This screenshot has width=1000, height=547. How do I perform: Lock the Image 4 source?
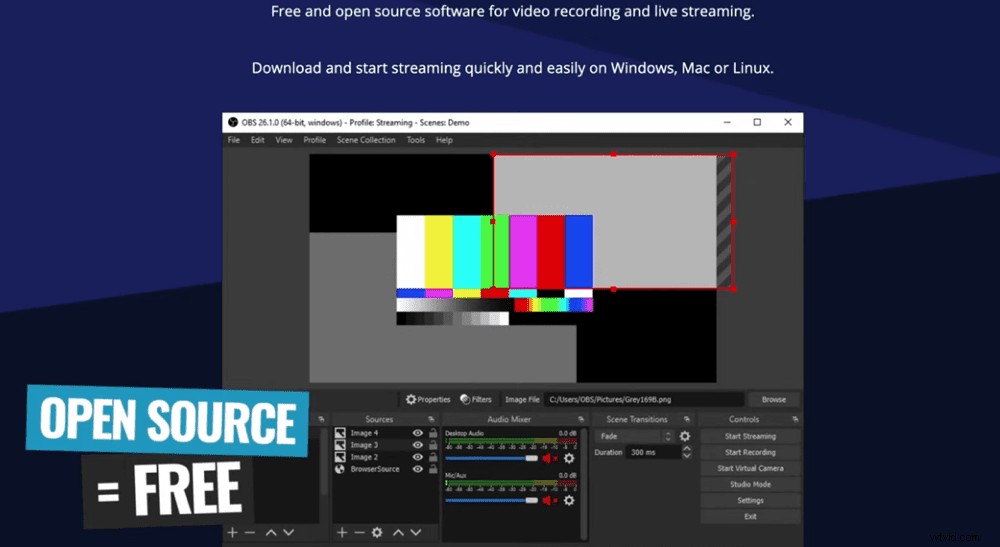point(433,433)
